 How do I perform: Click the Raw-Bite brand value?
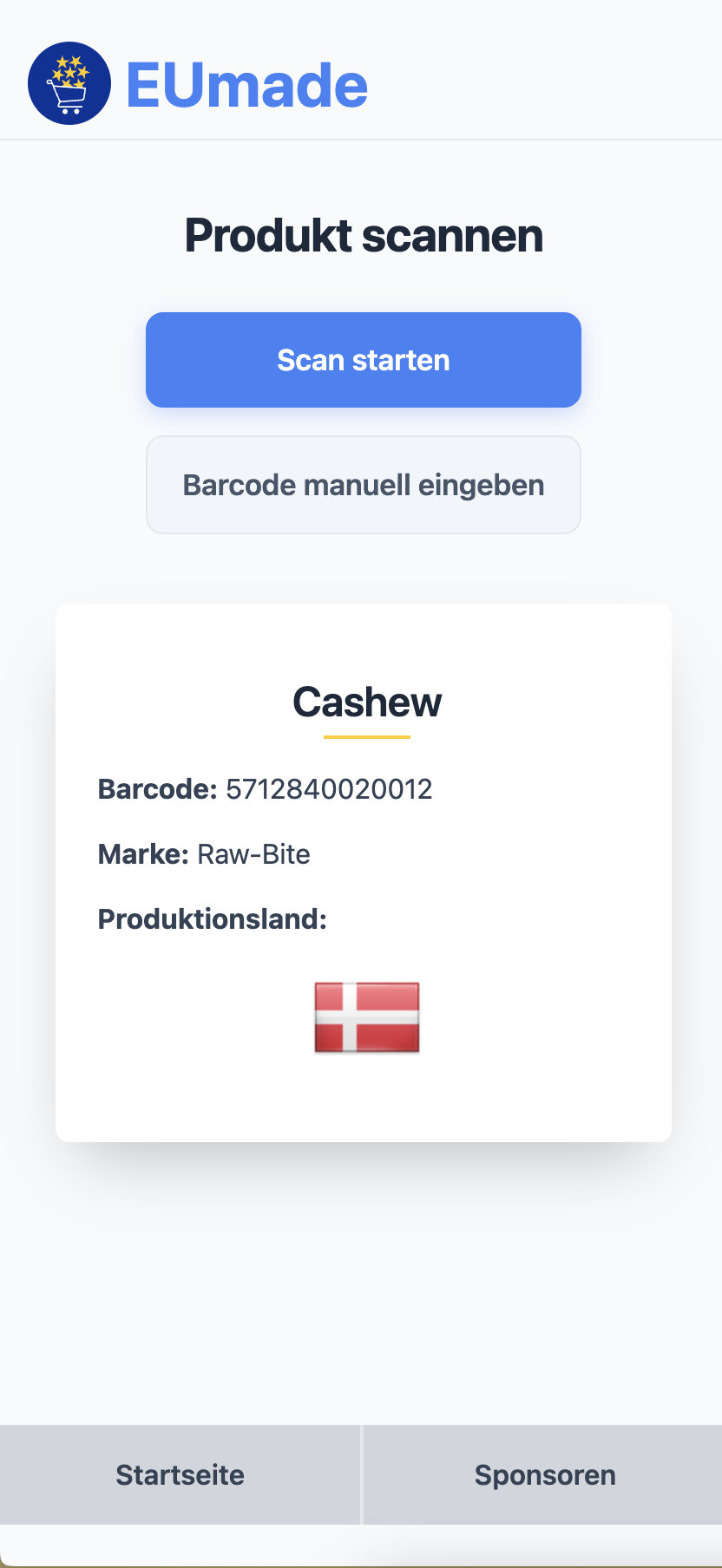254,854
